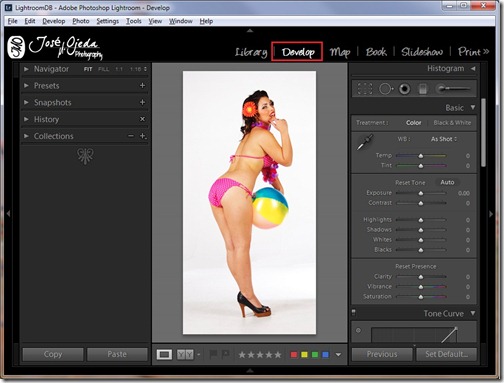Image resolution: width=504 pixels, height=383 pixels.
Task: Create a snapshot with plus icon
Action: click(x=142, y=102)
